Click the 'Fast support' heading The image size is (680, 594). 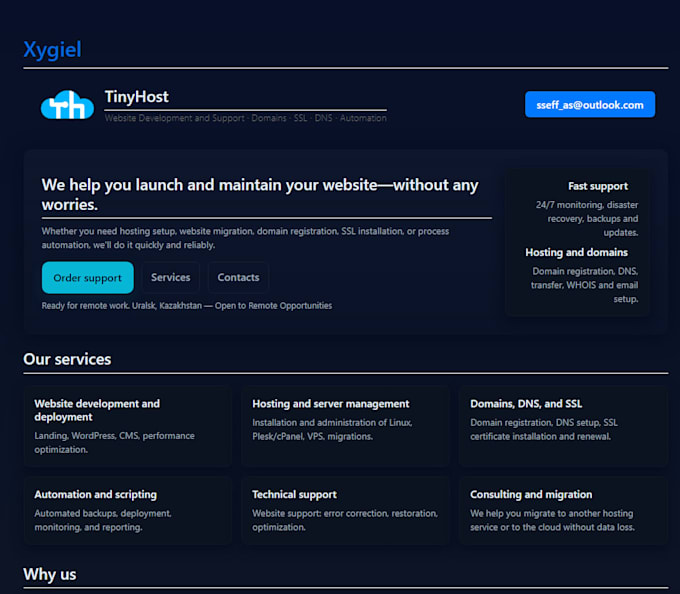tap(598, 186)
